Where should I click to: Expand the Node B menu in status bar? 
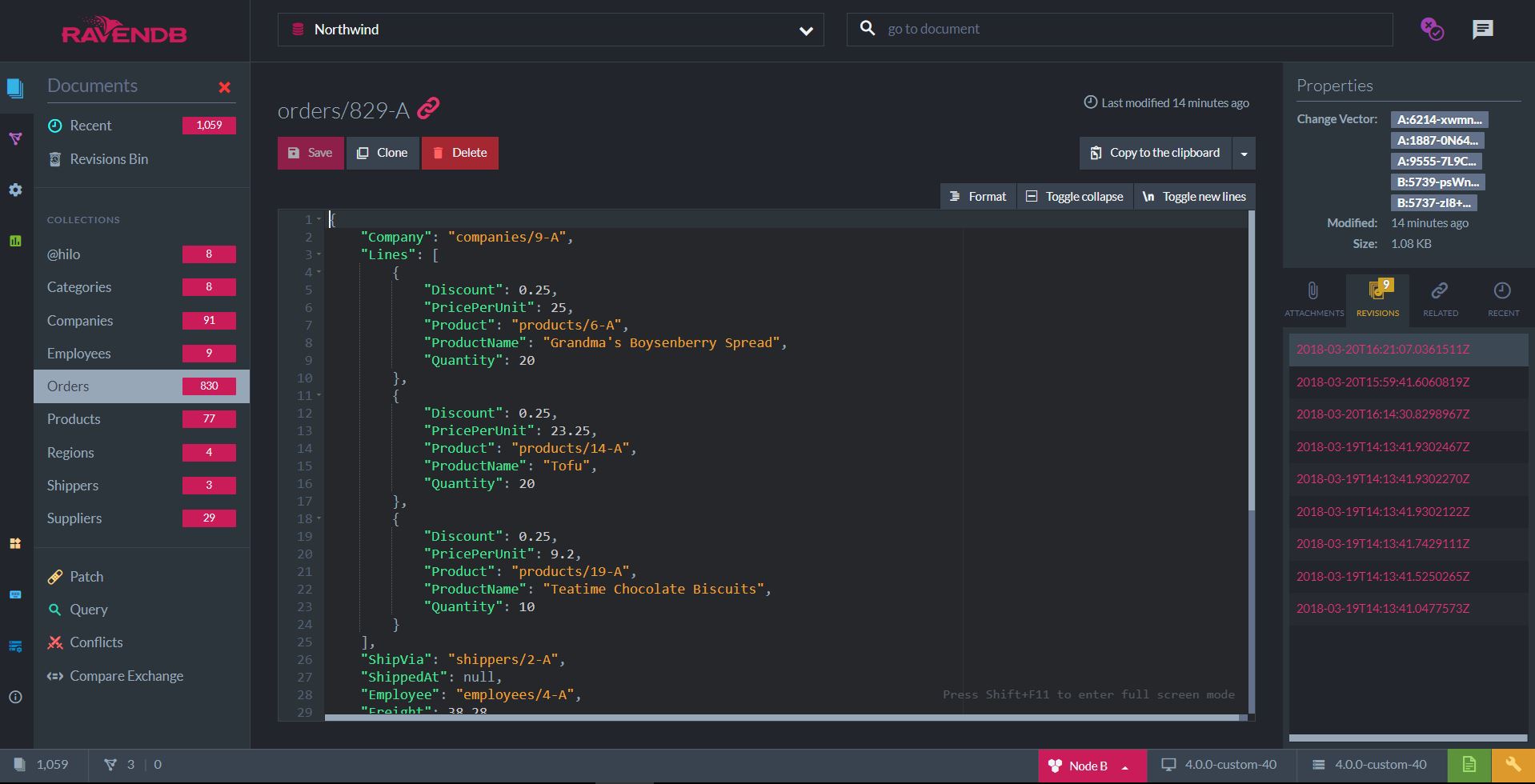coord(1092,766)
